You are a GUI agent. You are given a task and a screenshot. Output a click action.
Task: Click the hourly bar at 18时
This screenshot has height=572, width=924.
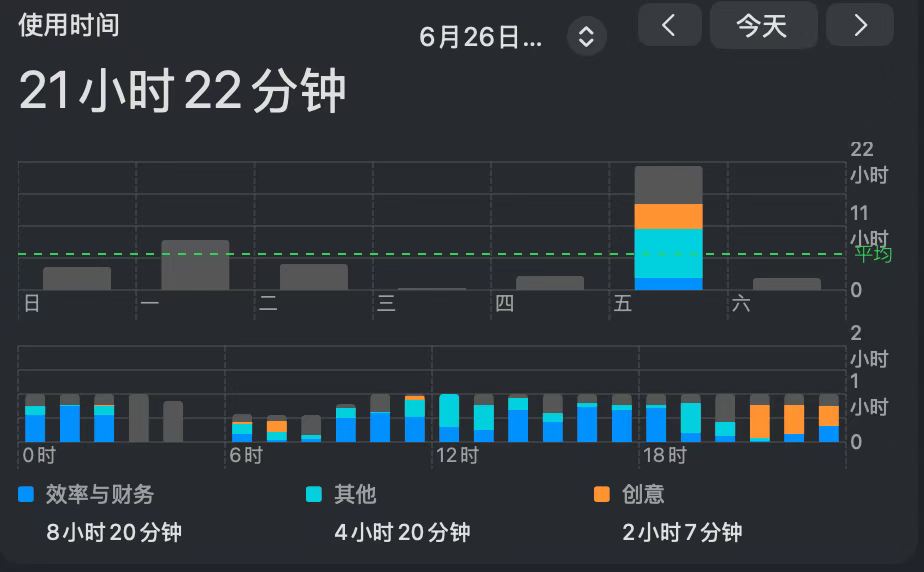[656, 418]
